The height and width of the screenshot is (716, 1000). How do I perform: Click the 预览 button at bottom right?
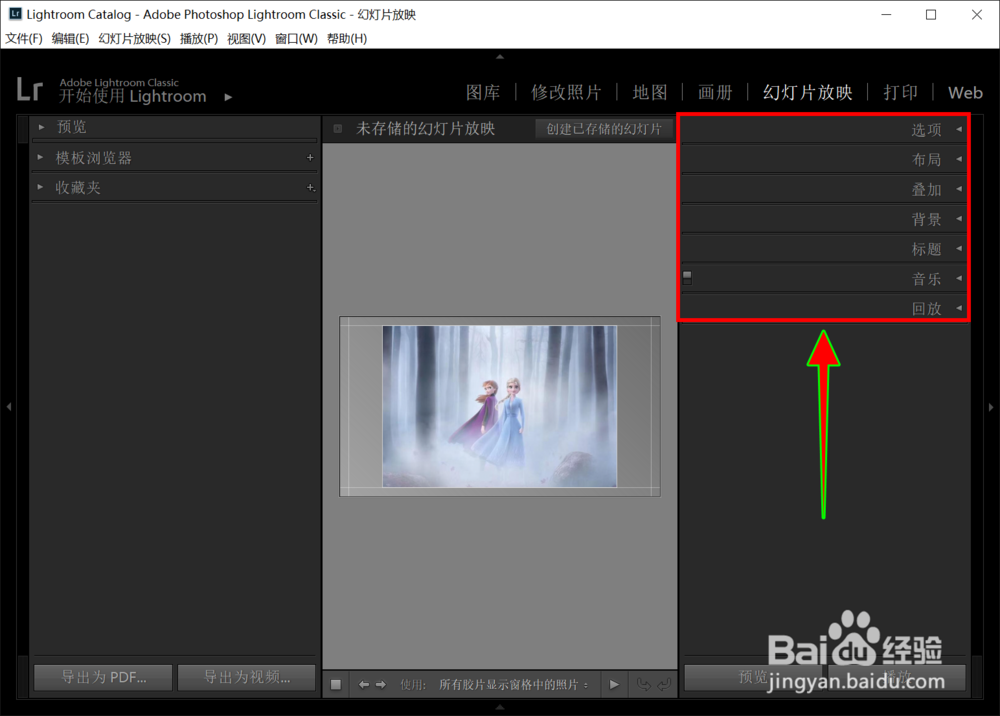pos(755,677)
